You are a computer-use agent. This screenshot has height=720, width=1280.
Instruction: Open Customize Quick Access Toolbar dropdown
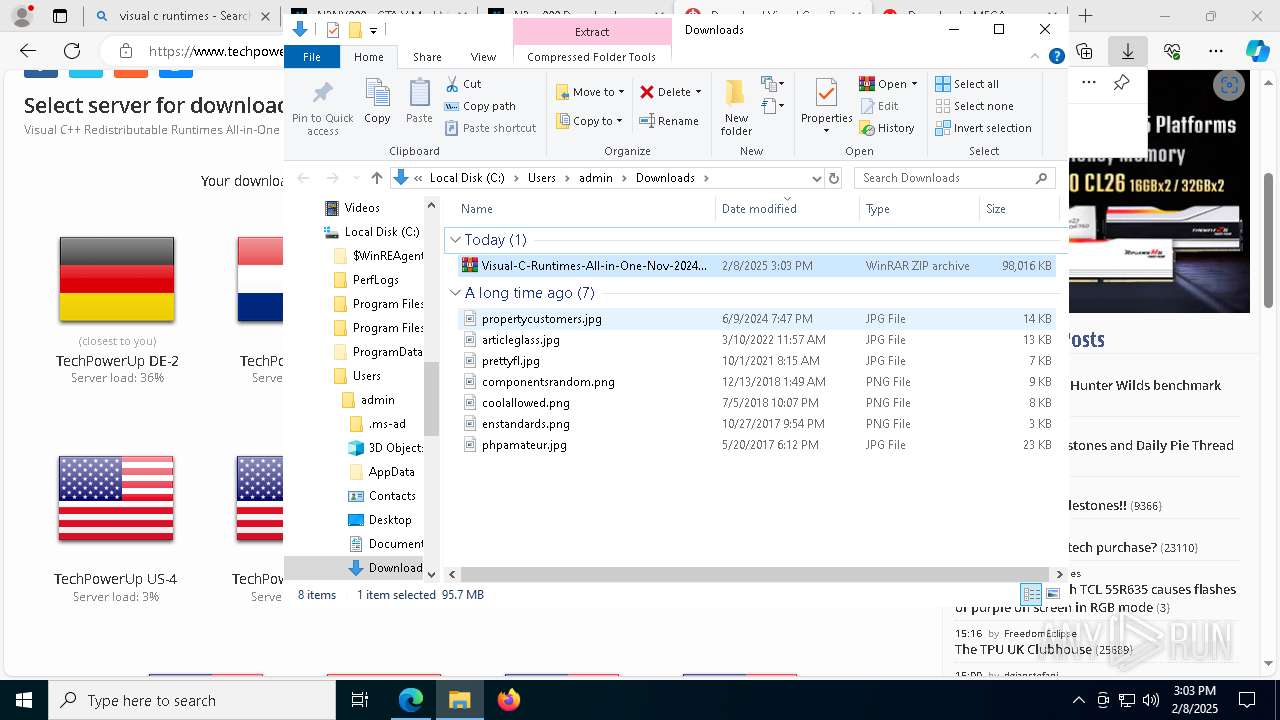(x=373, y=31)
